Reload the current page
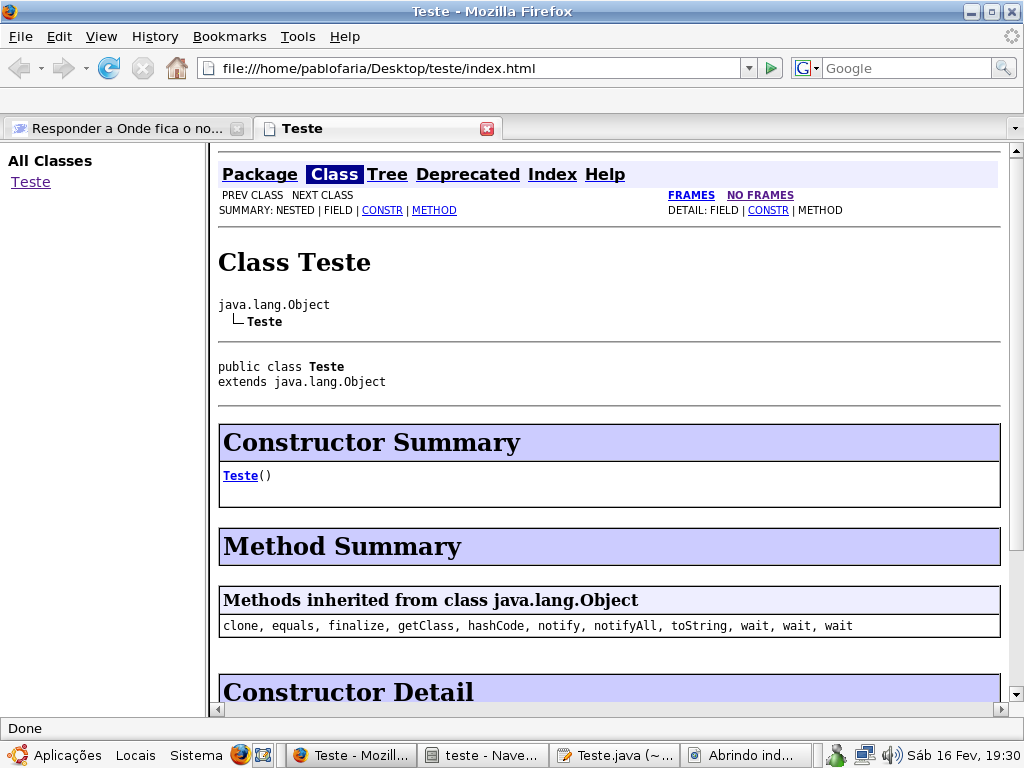This screenshot has width=1024, height=768. pos(109,68)
